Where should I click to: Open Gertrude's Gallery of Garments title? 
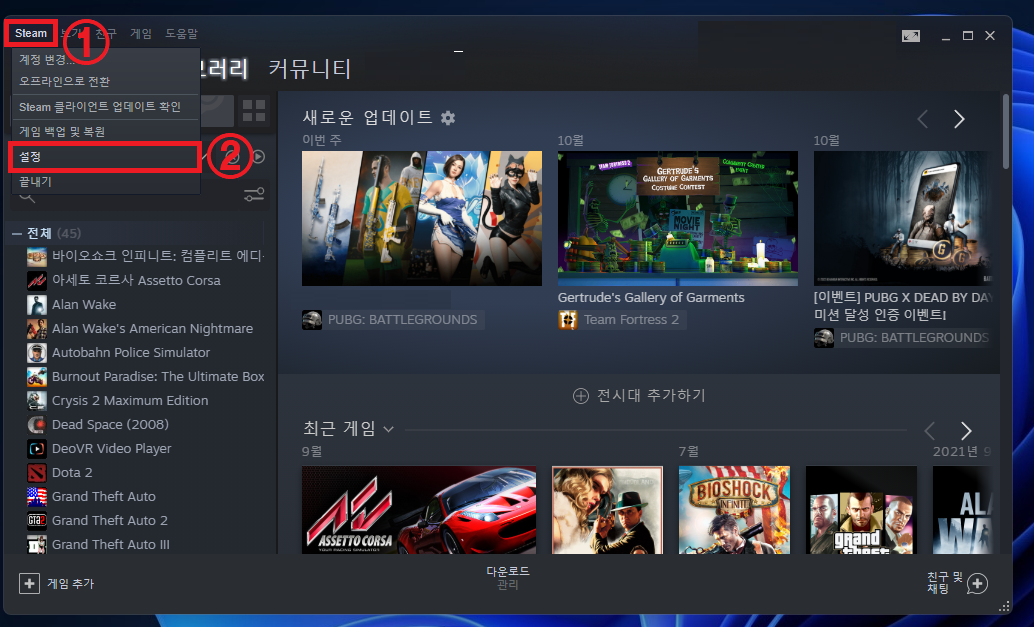[x=651, y=297]
